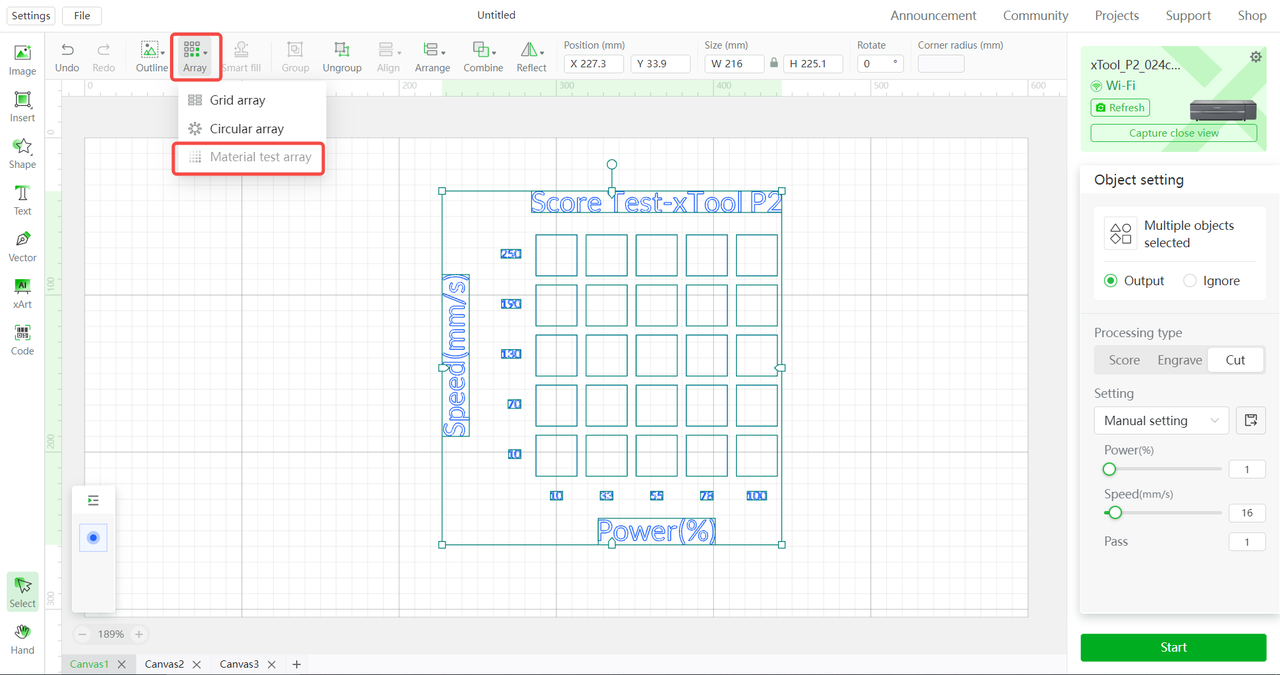The width and height of the screenshot is (1280, 675).
Task: Open the Outline tool
Action: (152, 57)
